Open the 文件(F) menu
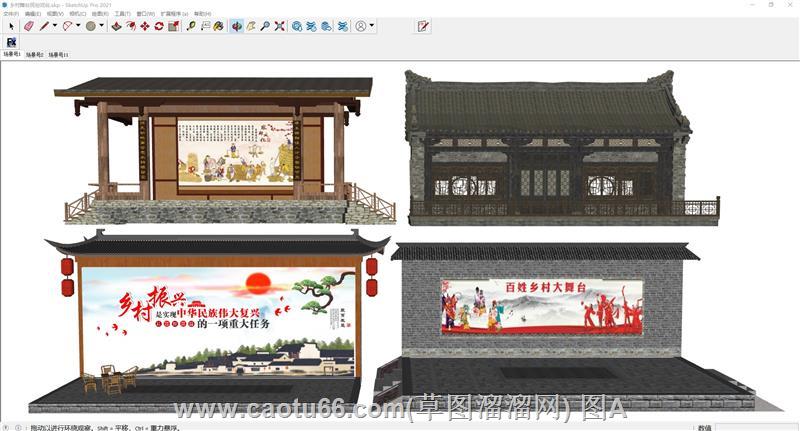This screenshot has height=431, width=800. [x=11, y=14]
